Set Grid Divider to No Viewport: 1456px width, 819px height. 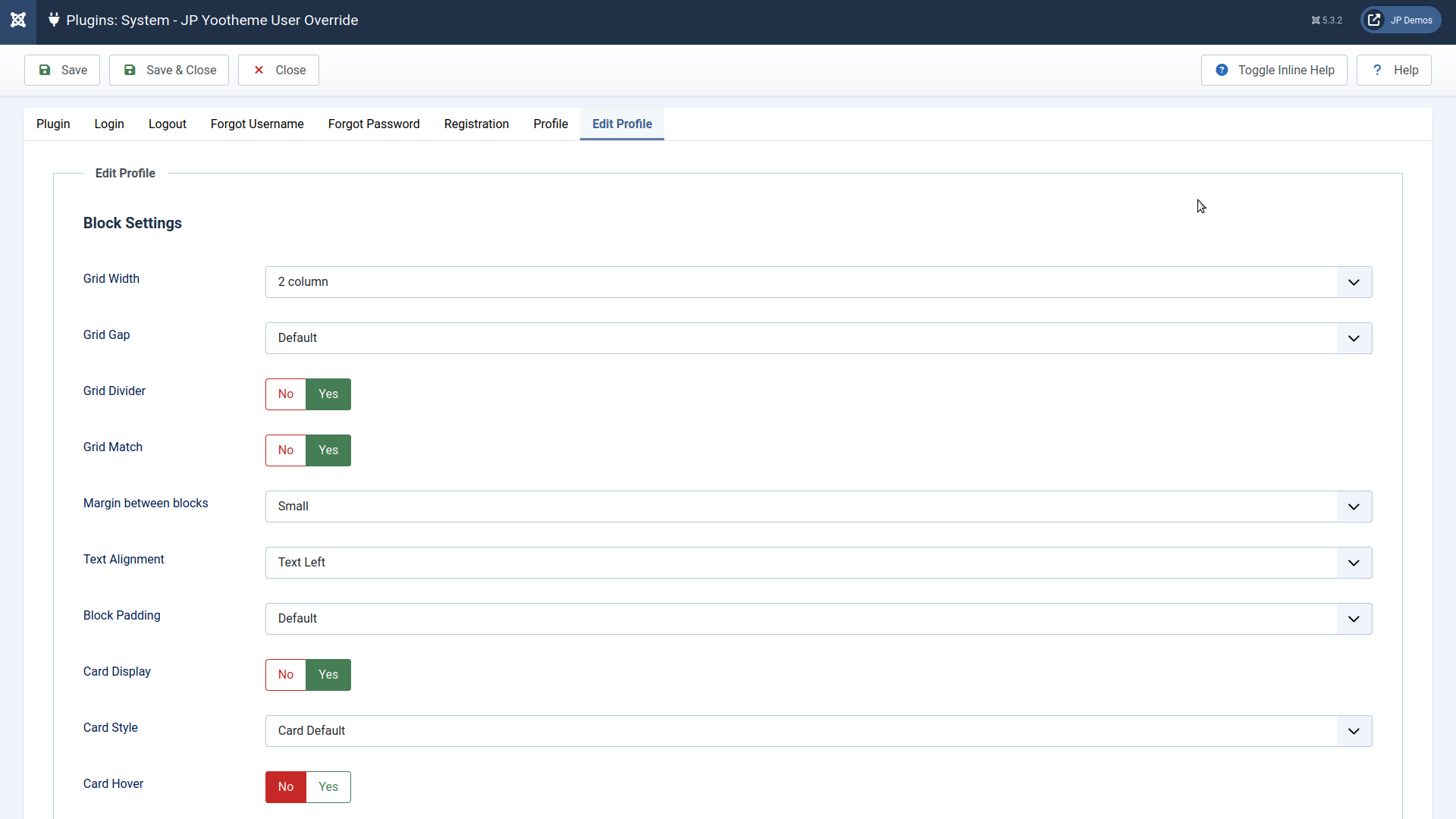(286, 394)
